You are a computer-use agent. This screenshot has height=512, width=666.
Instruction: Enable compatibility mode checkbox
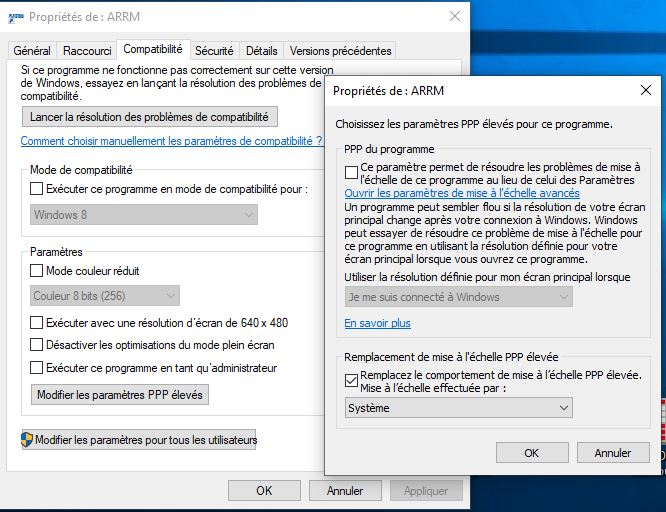point(37,188)
